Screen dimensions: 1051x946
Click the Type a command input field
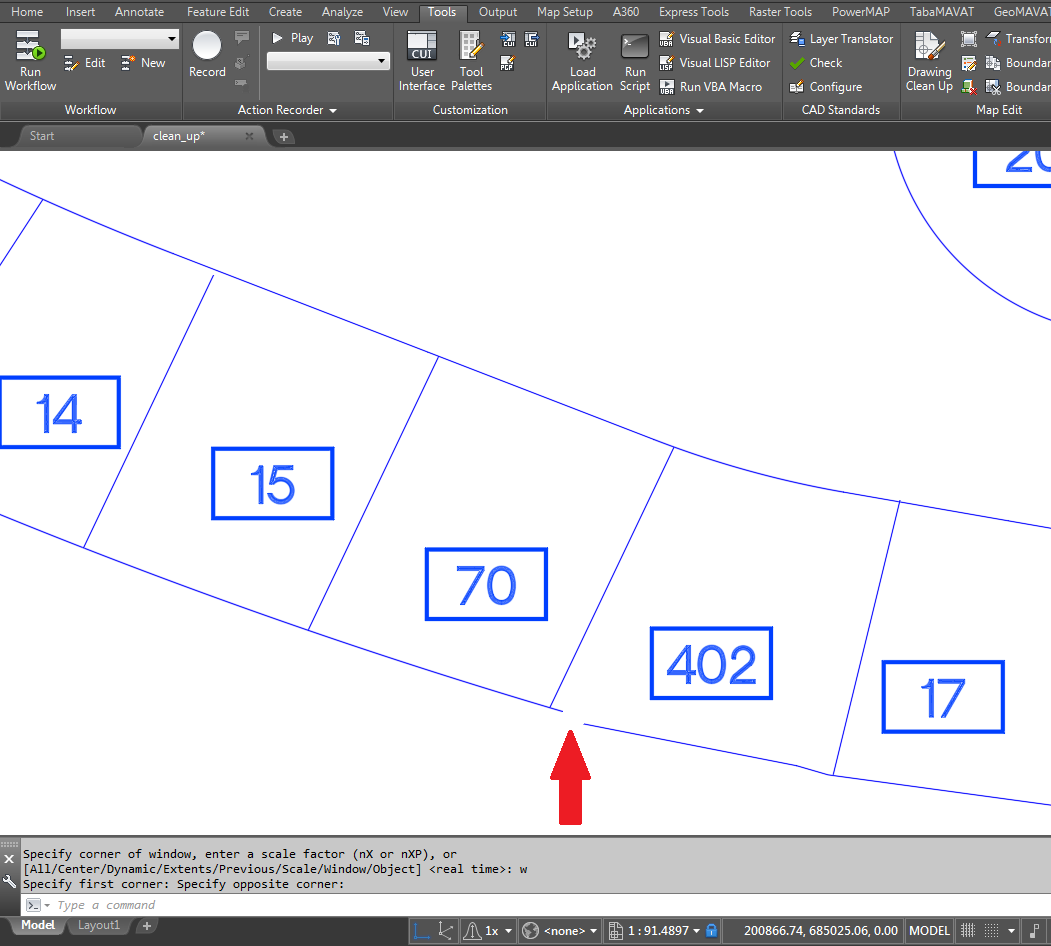536,905
